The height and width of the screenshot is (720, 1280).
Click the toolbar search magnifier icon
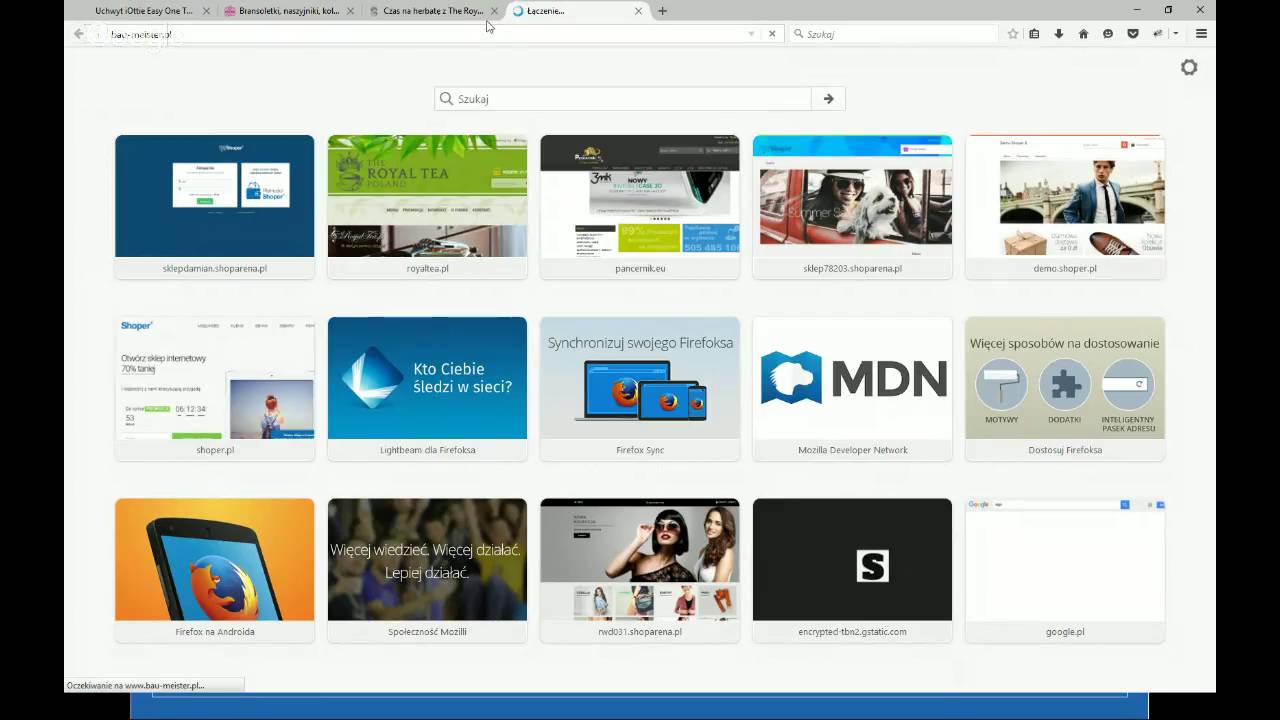[x=798, y=34]
